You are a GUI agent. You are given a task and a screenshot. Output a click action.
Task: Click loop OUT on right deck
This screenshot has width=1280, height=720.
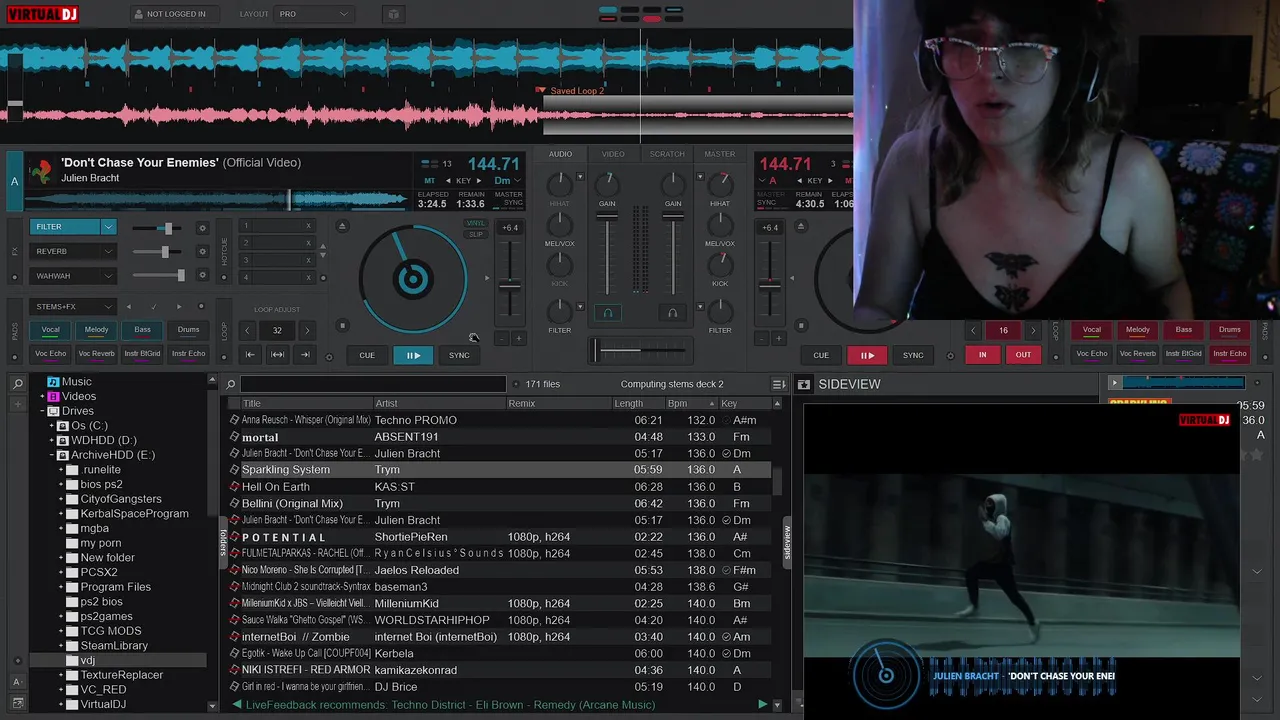click(1023, 355)
